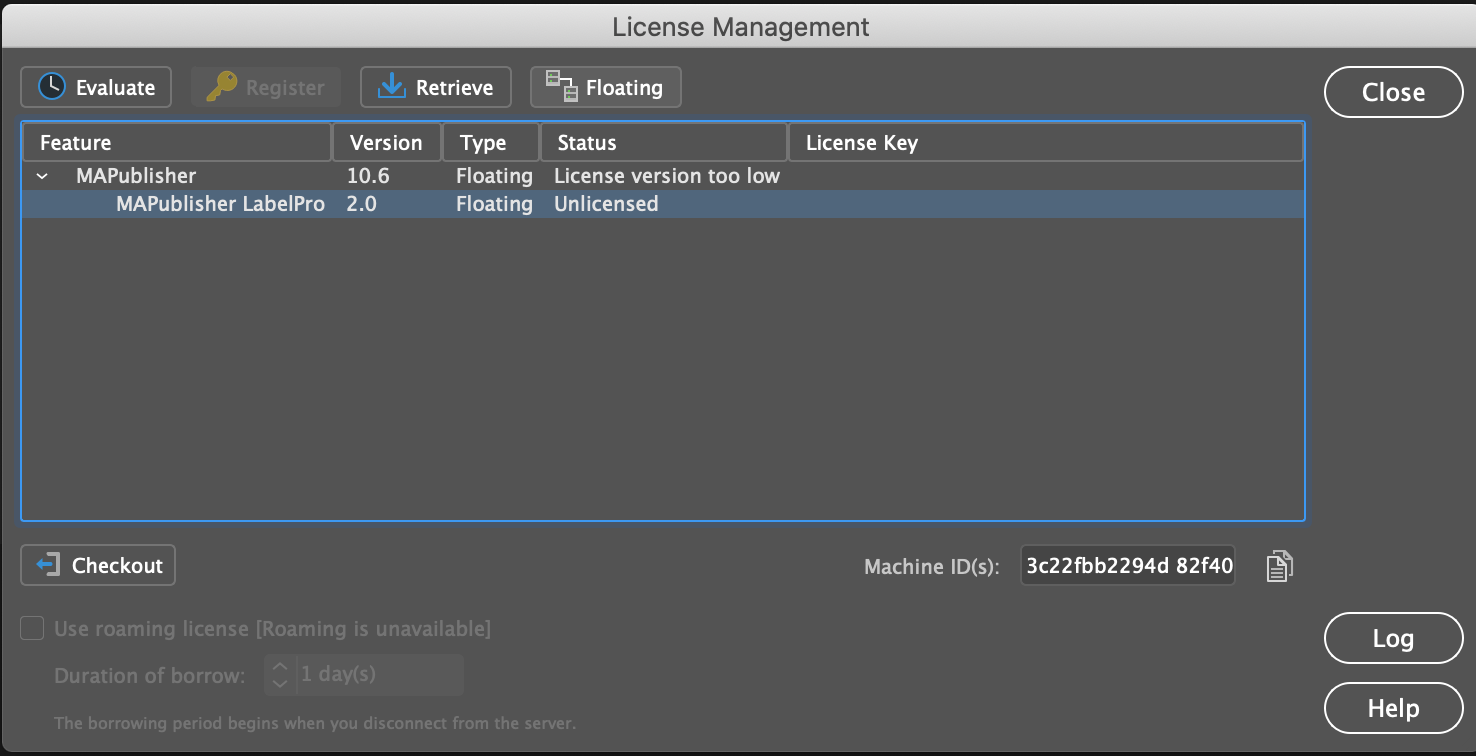The height and width of the screenshot is (756, 1476).
Task: Click the Evaluate clock icon
Action: click(x=51, y=87)
